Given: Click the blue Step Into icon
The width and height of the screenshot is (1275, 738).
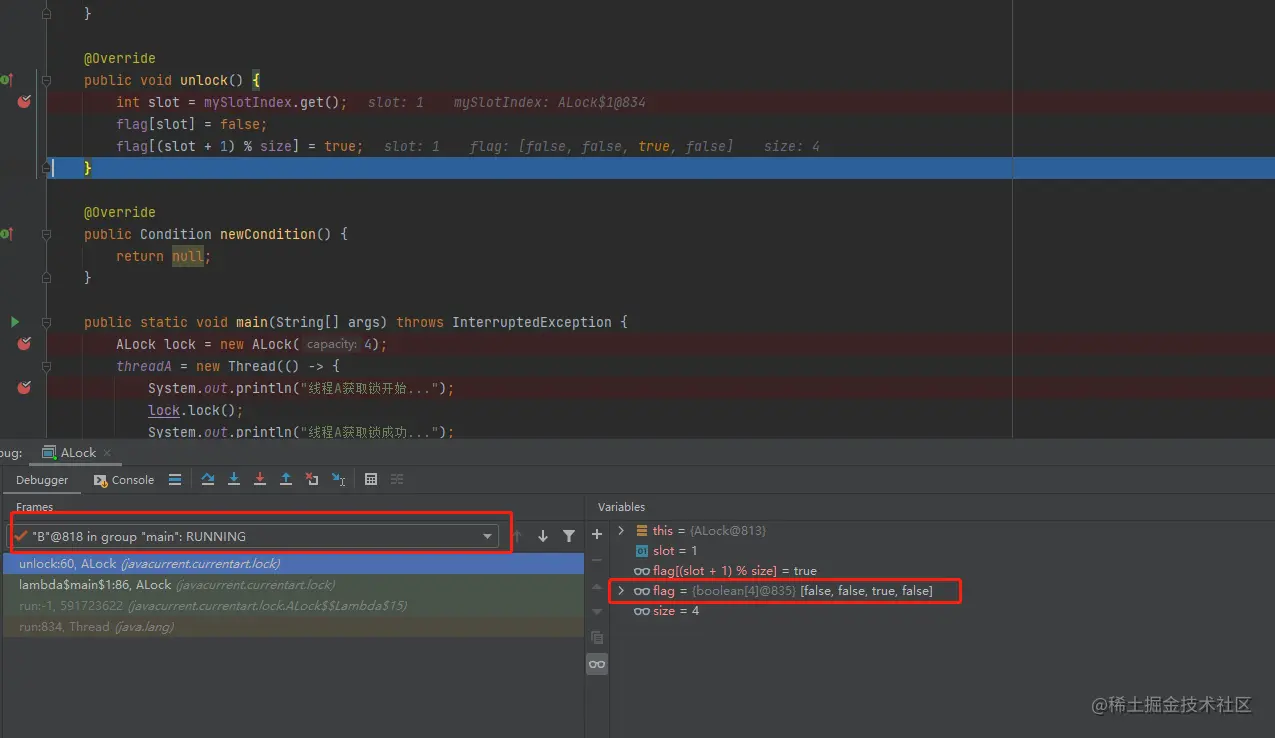Looking at the screenshot, I should coord(234,480).
